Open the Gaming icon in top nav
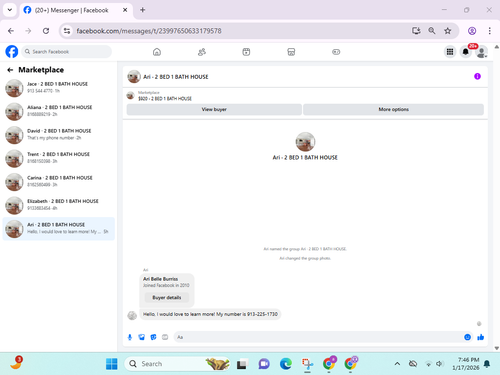 click(x=336, y=52)
